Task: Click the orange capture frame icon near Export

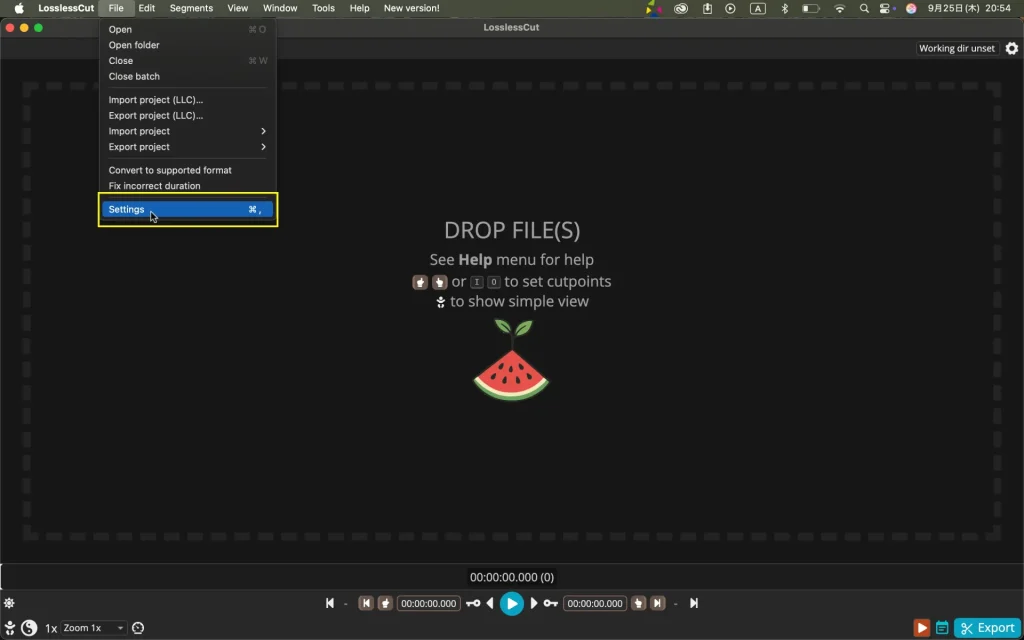Action: [921, 628]
